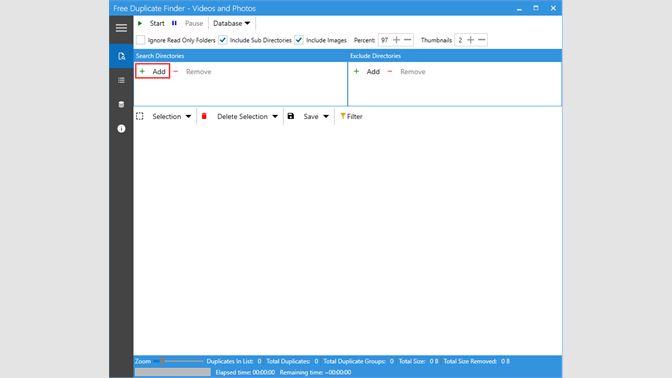Open the list view icon in sidebar
This screenshot has width=672, height=378.
click(x=121, y=80)
